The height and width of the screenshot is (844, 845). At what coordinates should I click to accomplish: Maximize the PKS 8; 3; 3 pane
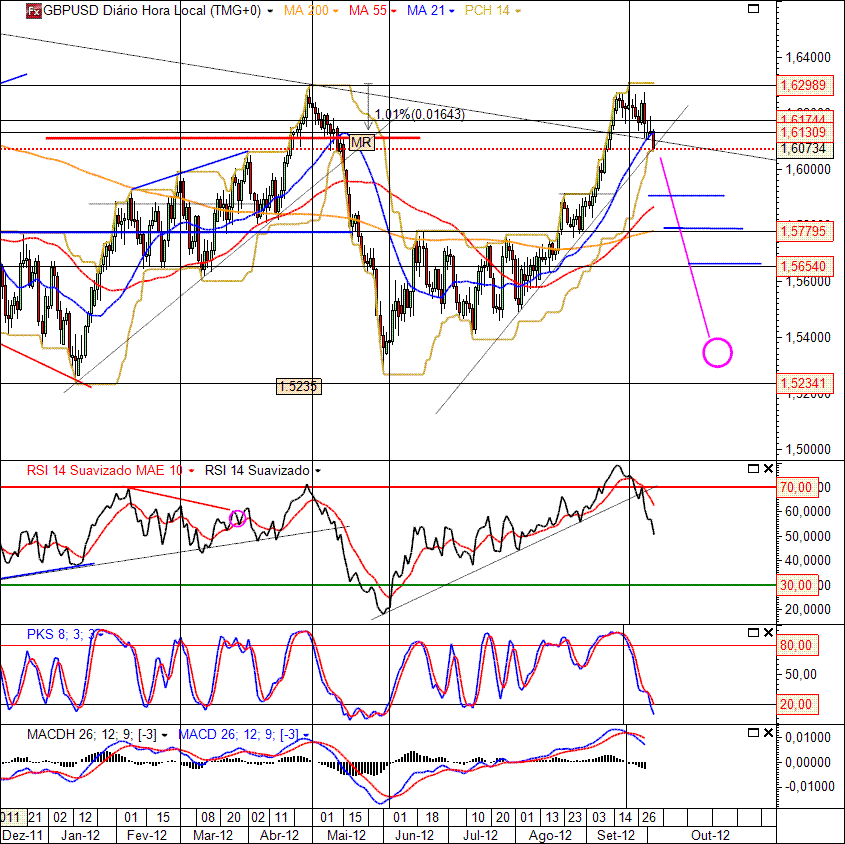tap(753, 633)
